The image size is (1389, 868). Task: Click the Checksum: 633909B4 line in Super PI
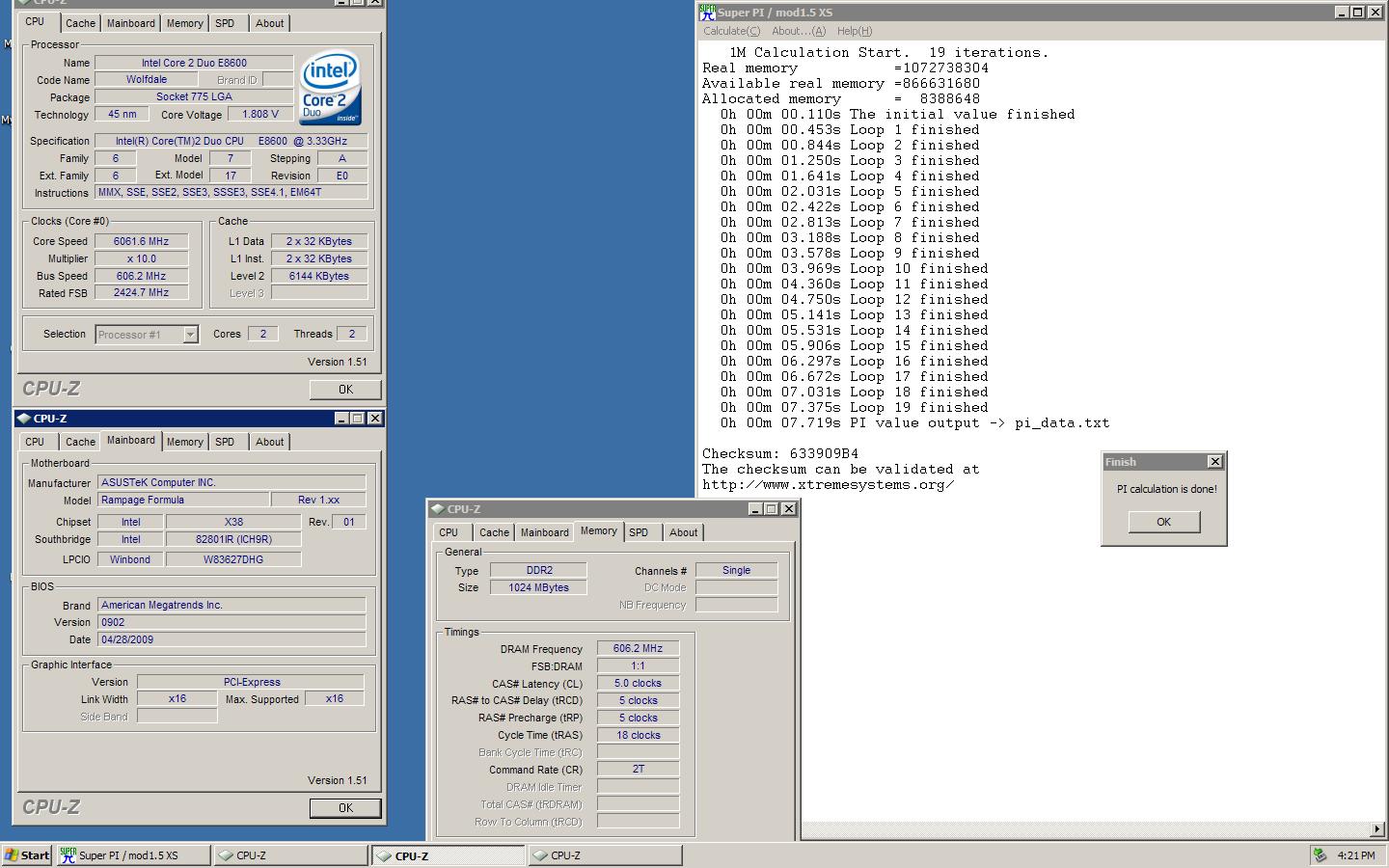pos(780,454)
